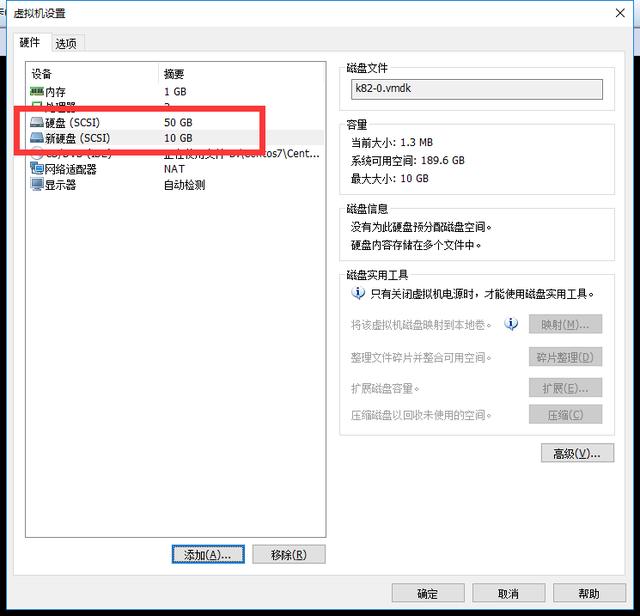Image resolution: width=640 pixels, height=616 pixels.
Task: Click the 硬盘 (SCSI) hard disk icon
Action: (37, 122)
